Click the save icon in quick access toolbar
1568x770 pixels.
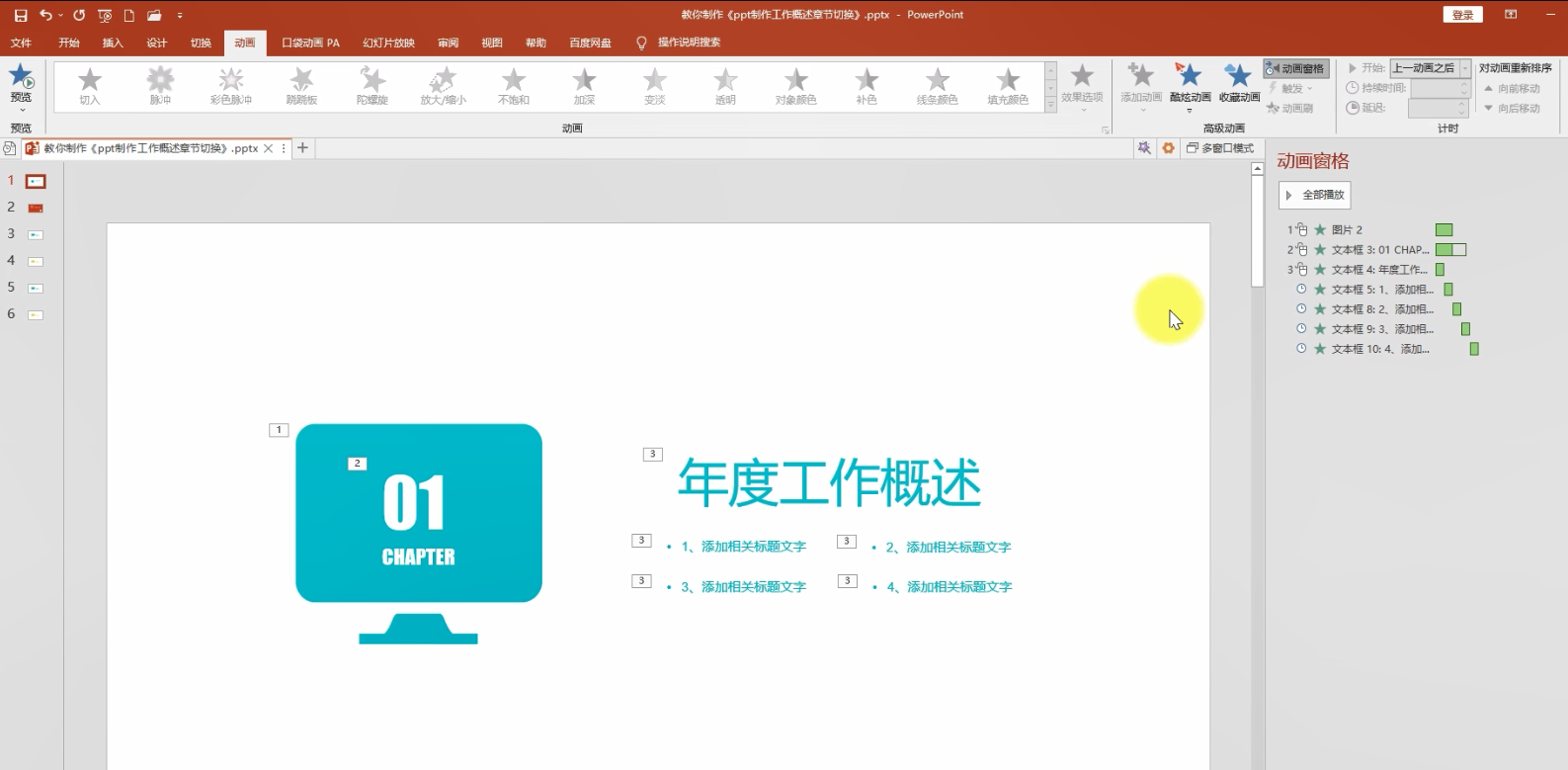tap(20, 15)
